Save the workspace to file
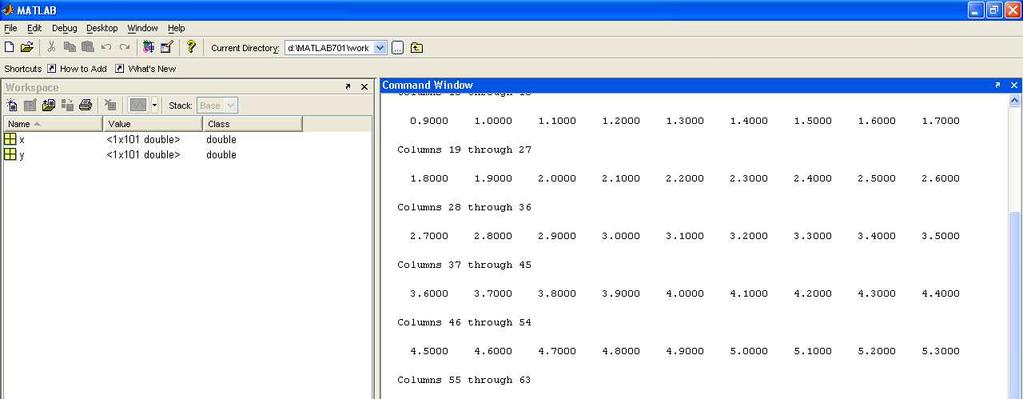This screenshot has height=399, width=1023. [x=67, y=105]
